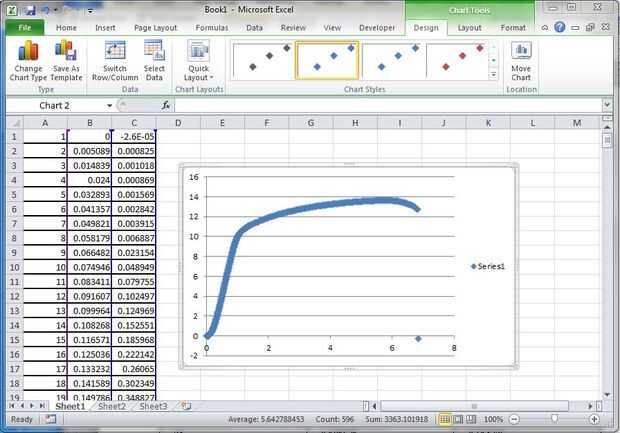Select the black-marker chart style
620x433 pixels.
264,61
